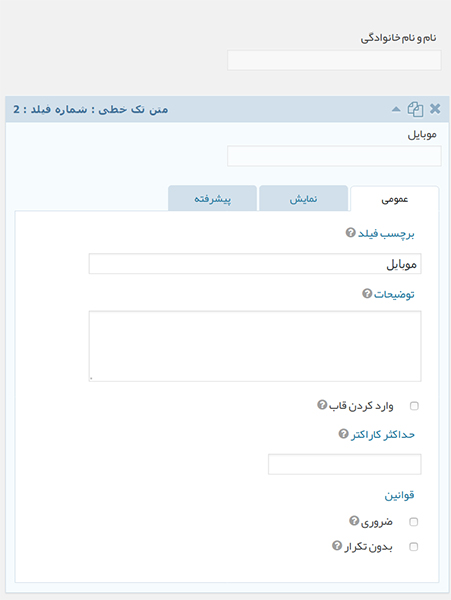The image size is (451, 600).
Task: Collapse field 2 panel with the up arrow
Action: coord(396,110)
